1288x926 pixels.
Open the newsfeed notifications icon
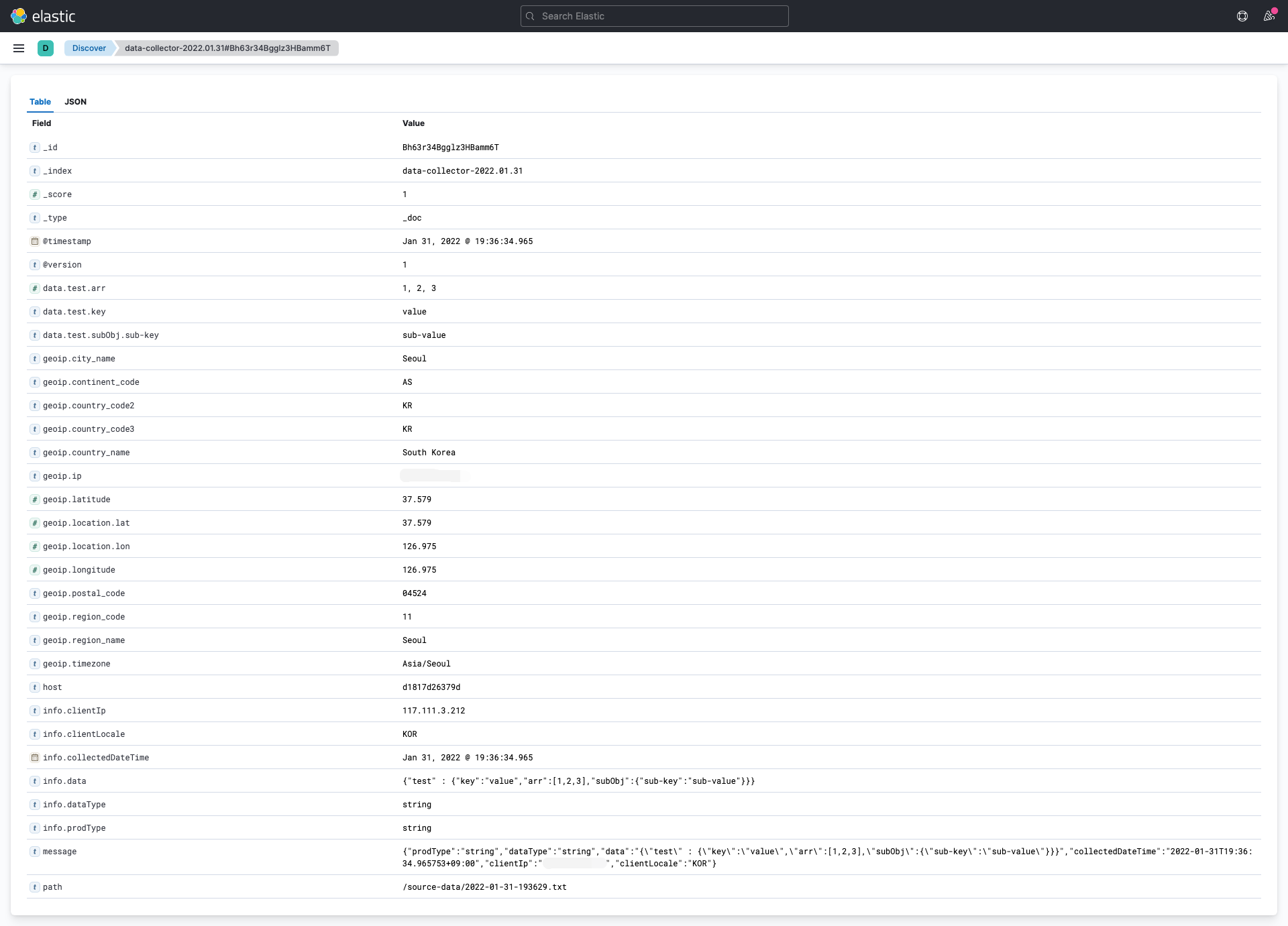tap(1269, 16)
